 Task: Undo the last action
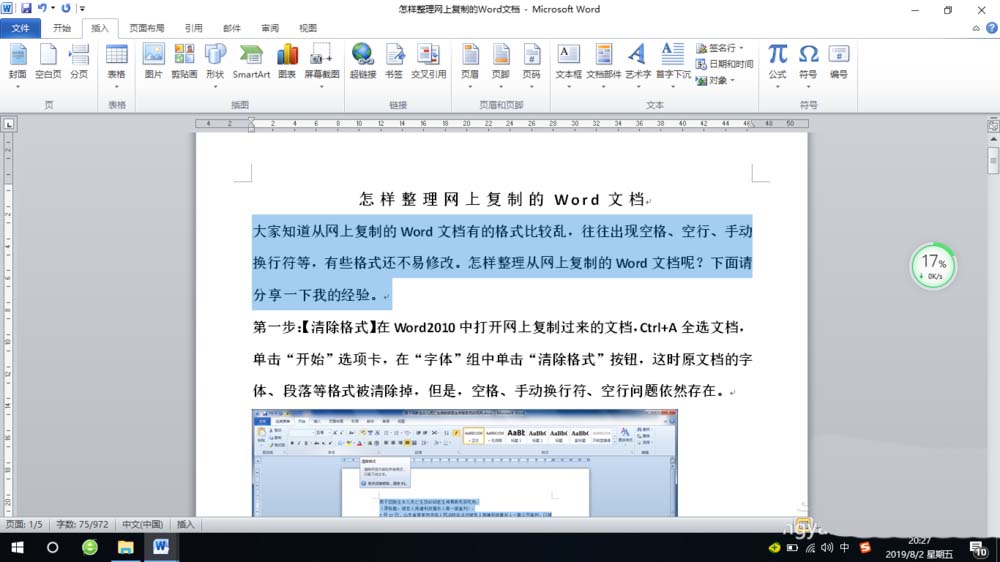click(42, 8)
